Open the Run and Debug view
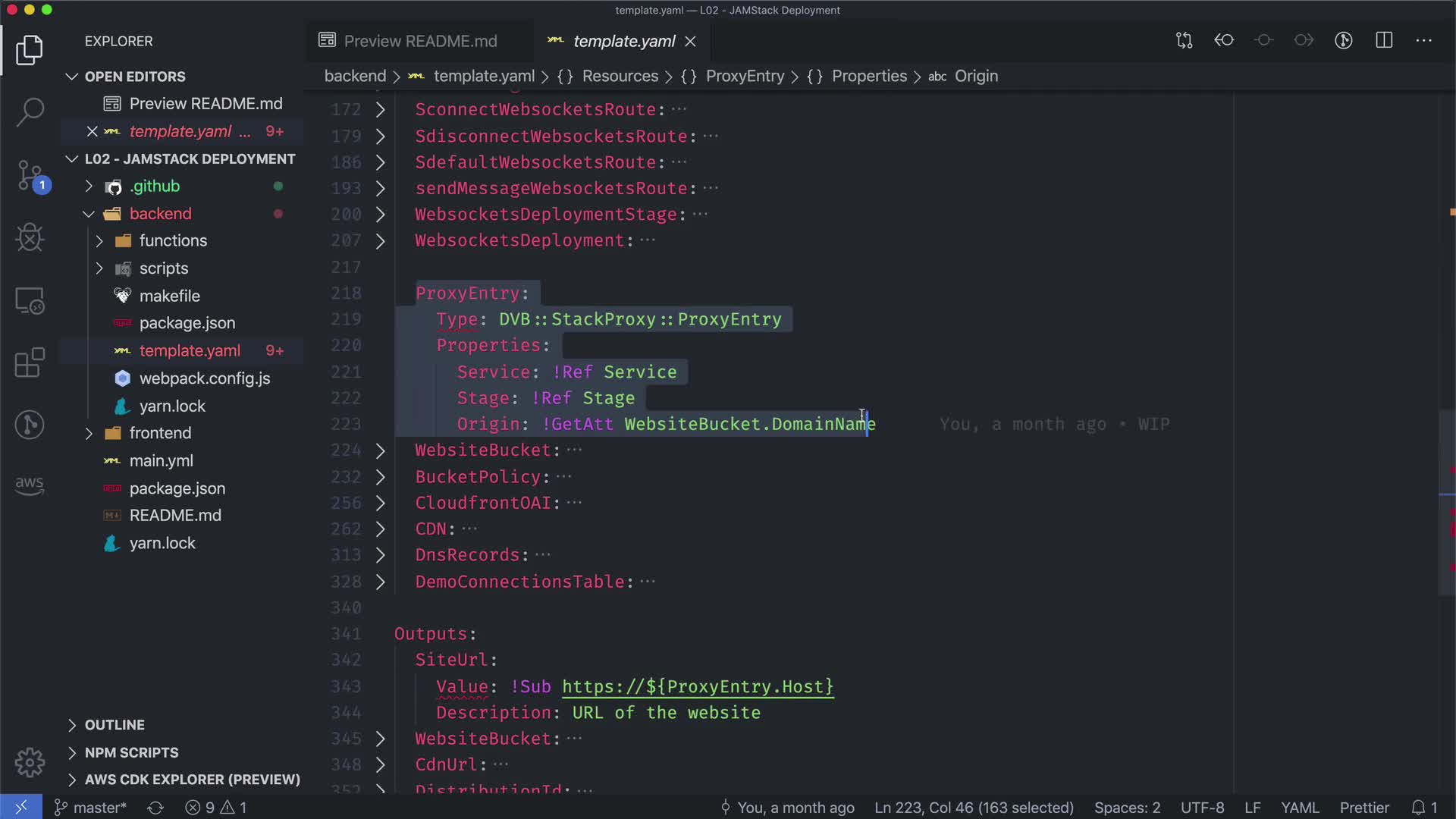The width and height of the screenshot is (1456, 819). (x=30, y=238)
